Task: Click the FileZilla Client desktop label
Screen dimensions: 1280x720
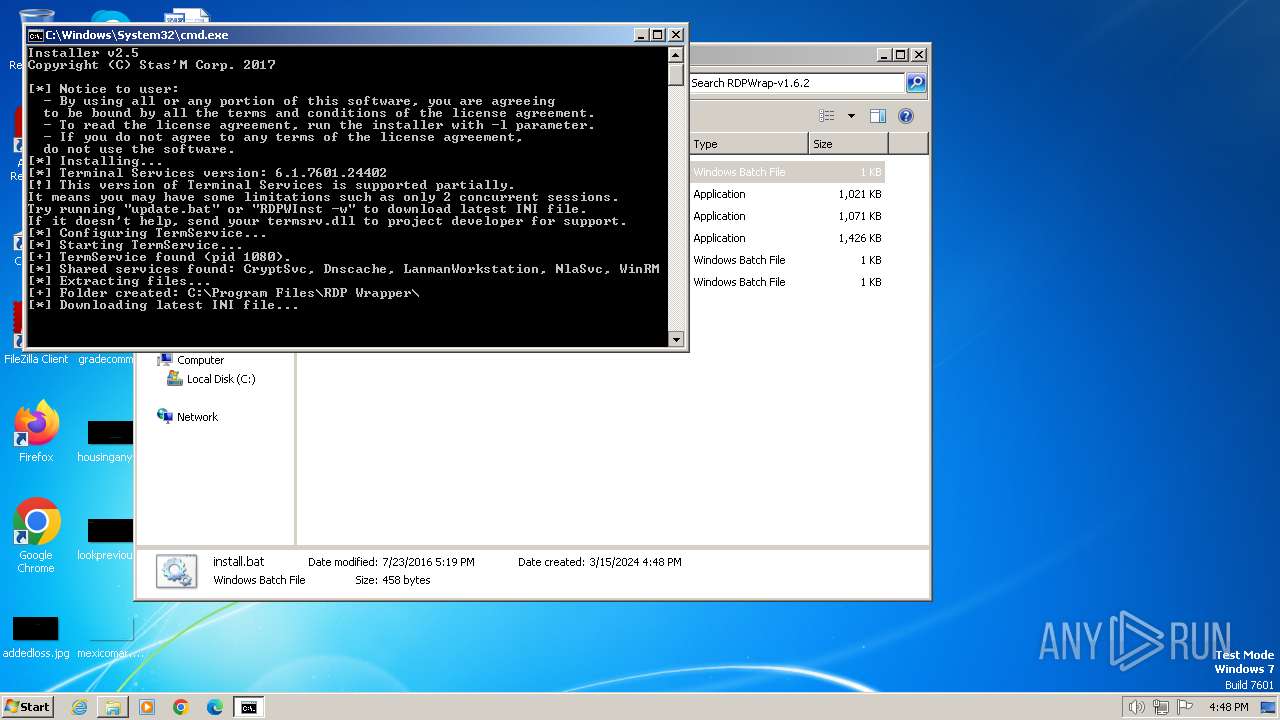Action: pos(36,359)
